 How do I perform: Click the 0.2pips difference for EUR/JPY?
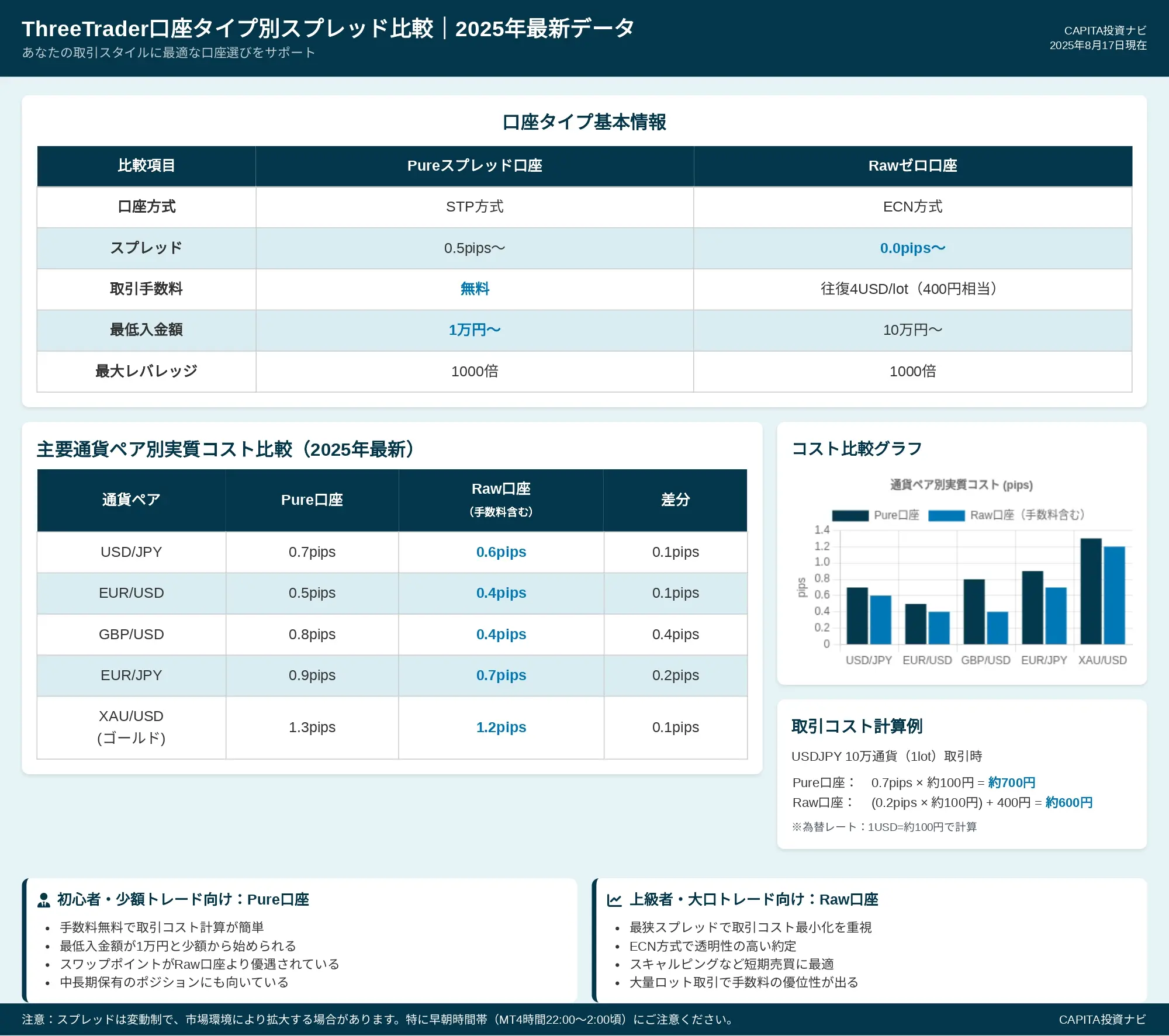676,675
